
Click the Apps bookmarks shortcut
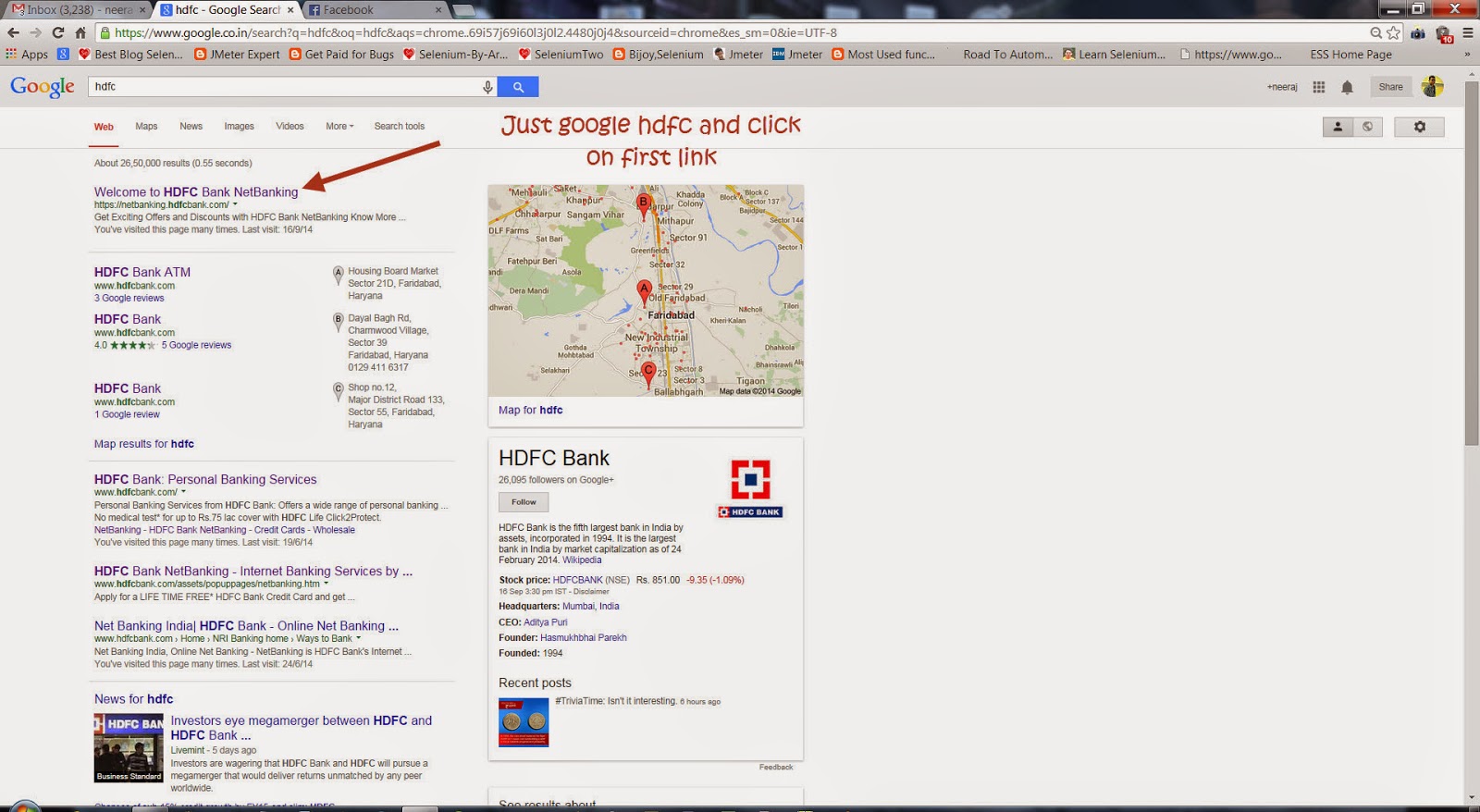pyautogui.click(x=27, y=55)
